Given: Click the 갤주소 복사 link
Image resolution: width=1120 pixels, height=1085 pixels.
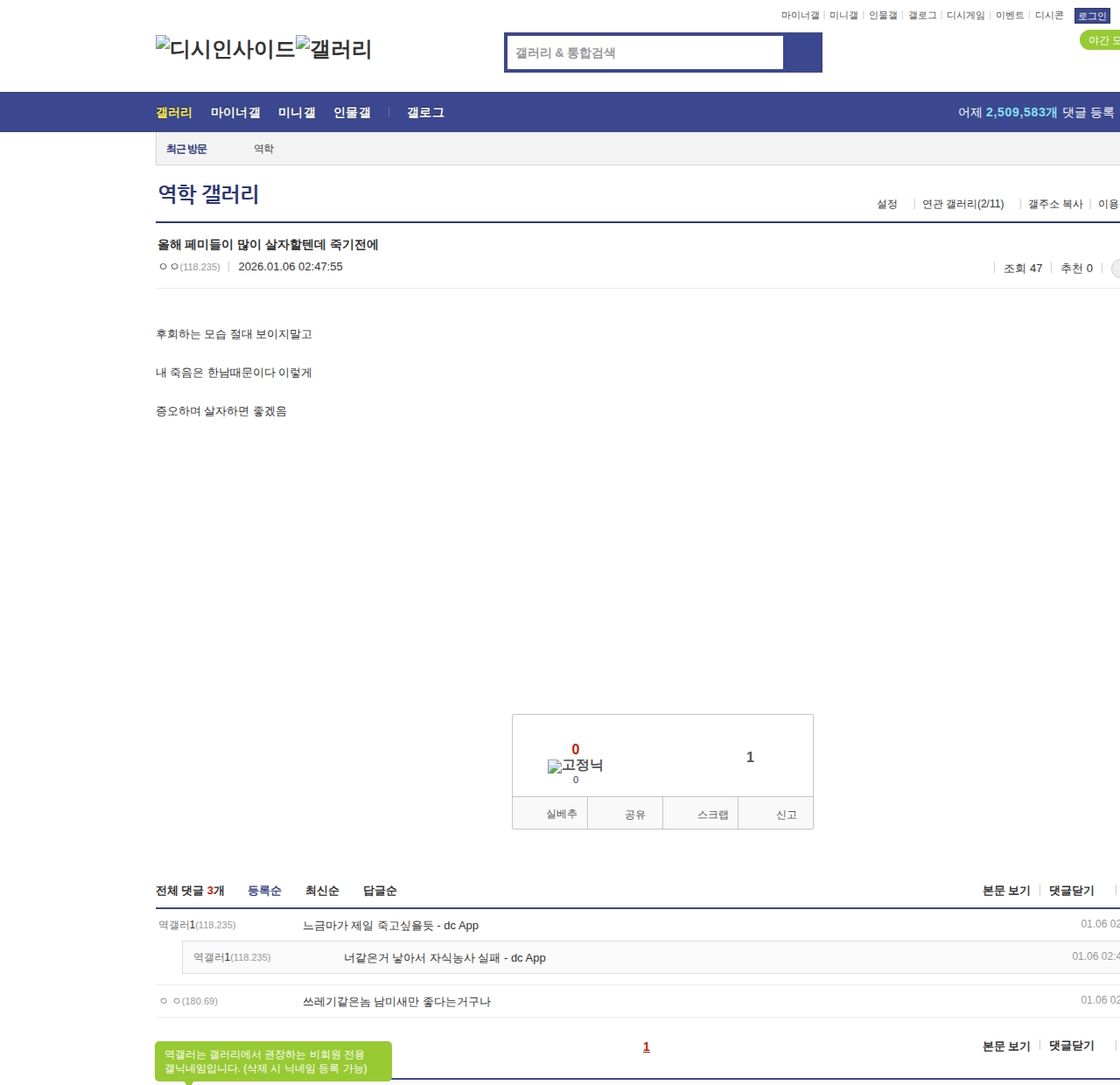Looking at the screenshot, I should tap(1055, 204).
